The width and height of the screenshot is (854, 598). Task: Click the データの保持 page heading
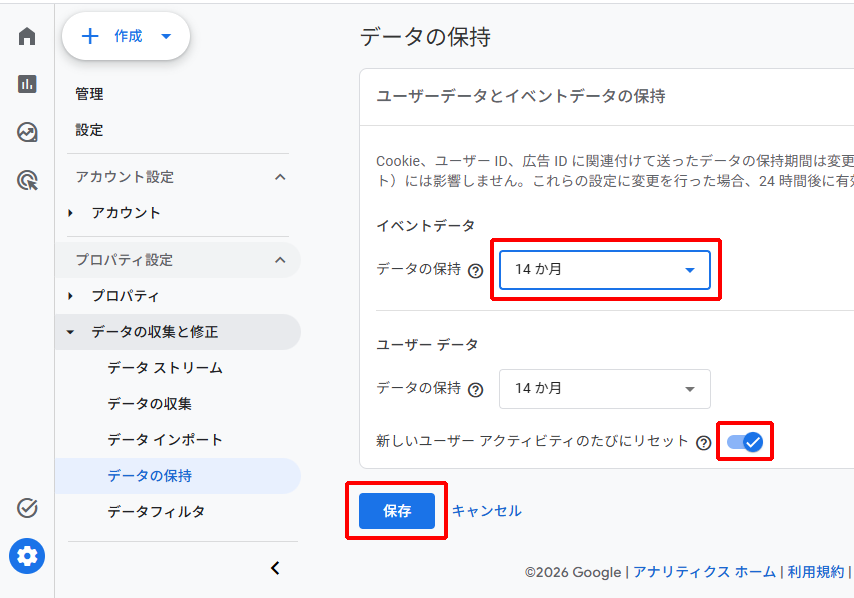coord(425,37)
